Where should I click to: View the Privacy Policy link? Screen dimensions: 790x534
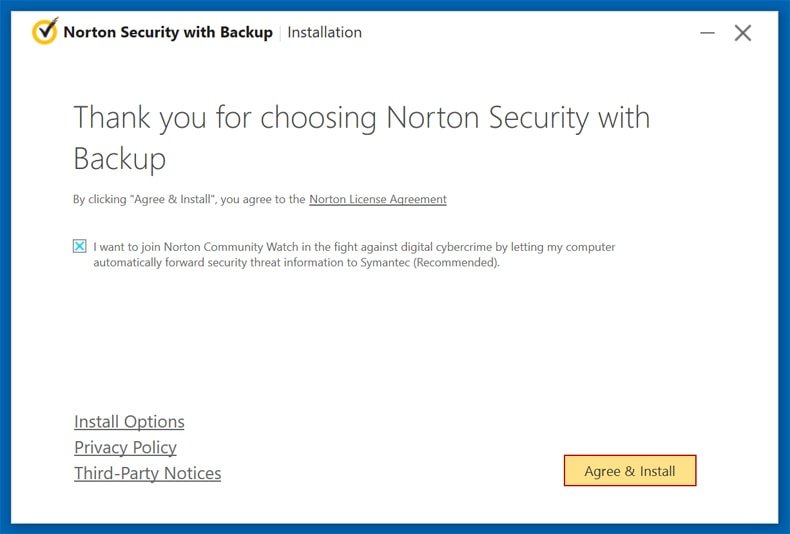[x=125, y=447]
